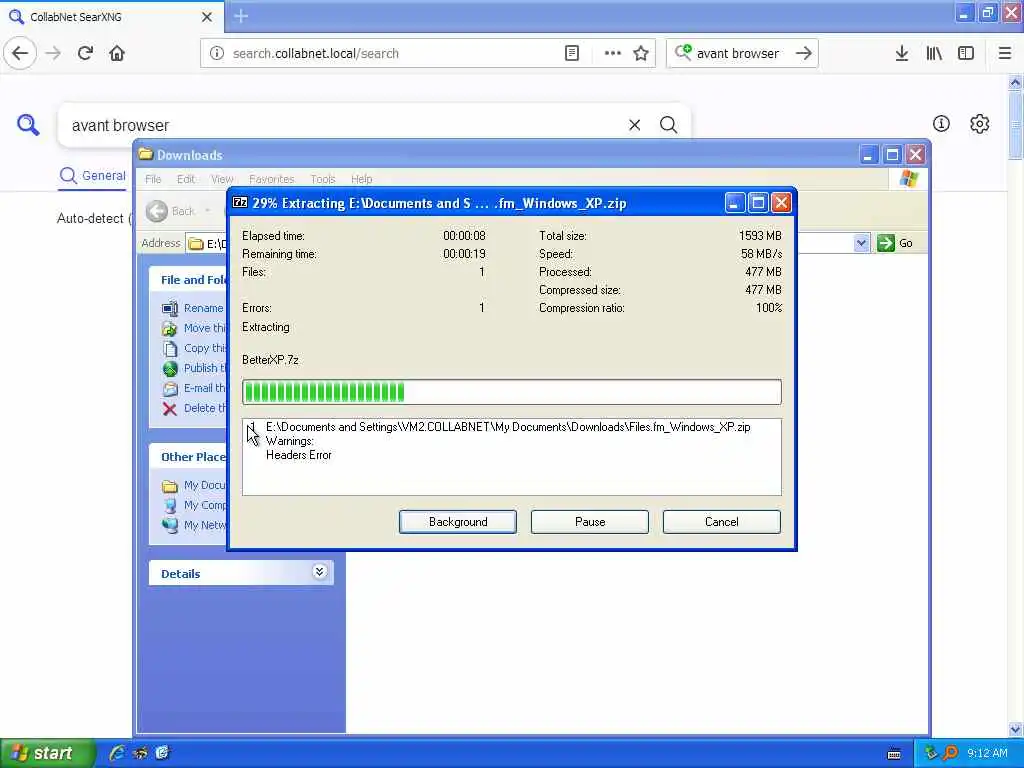Image resolution: width=1024 pixels, height=768 pixels.
Task: Submit the avant browser search-bar arrow
Action: tap(803, 54)
